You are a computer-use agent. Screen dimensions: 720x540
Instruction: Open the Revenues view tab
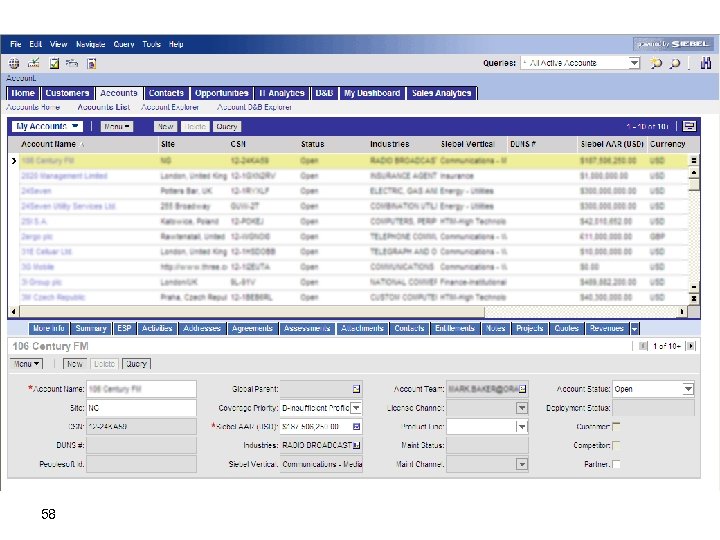[607, 329]
